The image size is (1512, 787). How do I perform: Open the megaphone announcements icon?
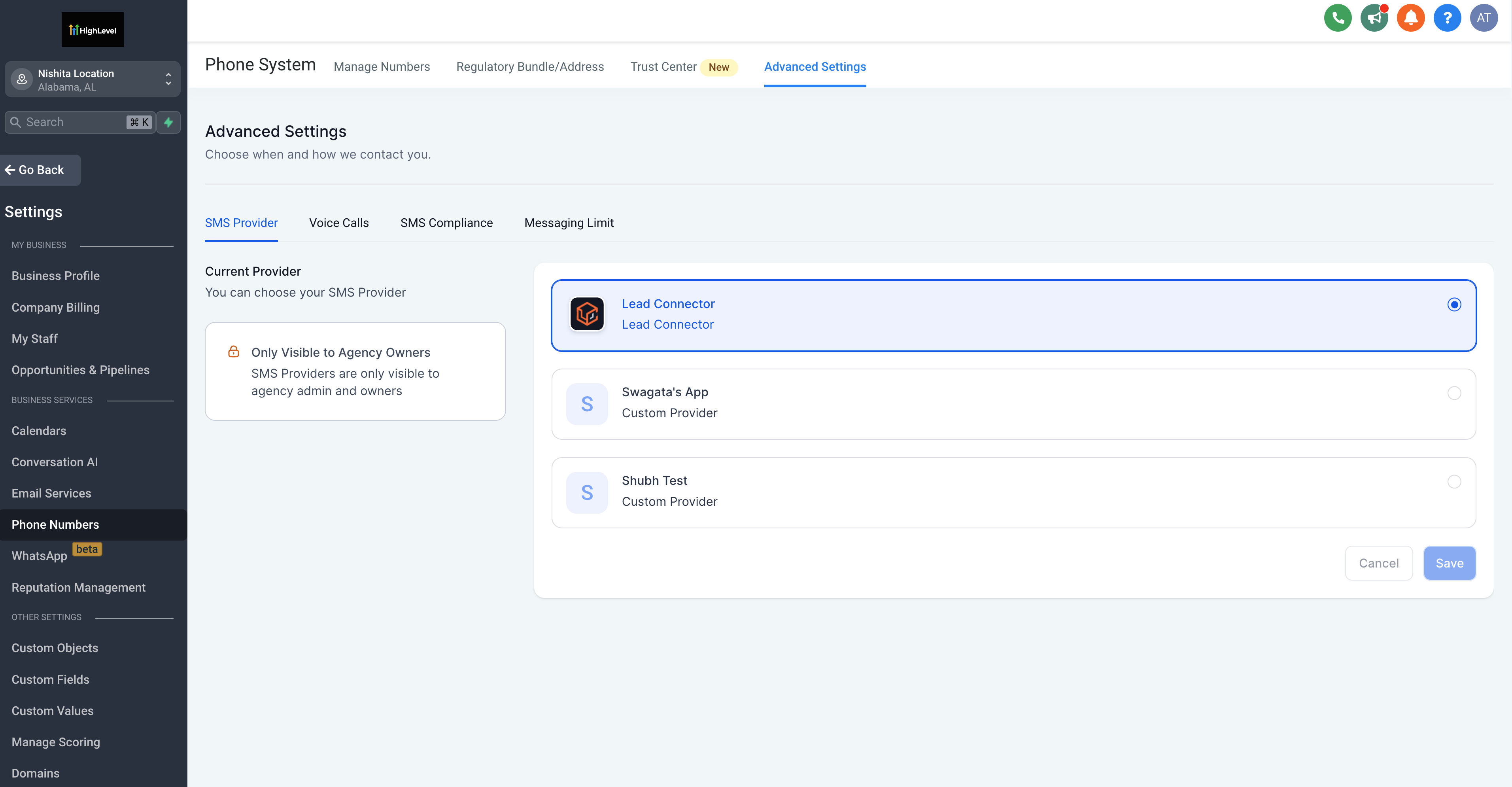point(1374,18)
